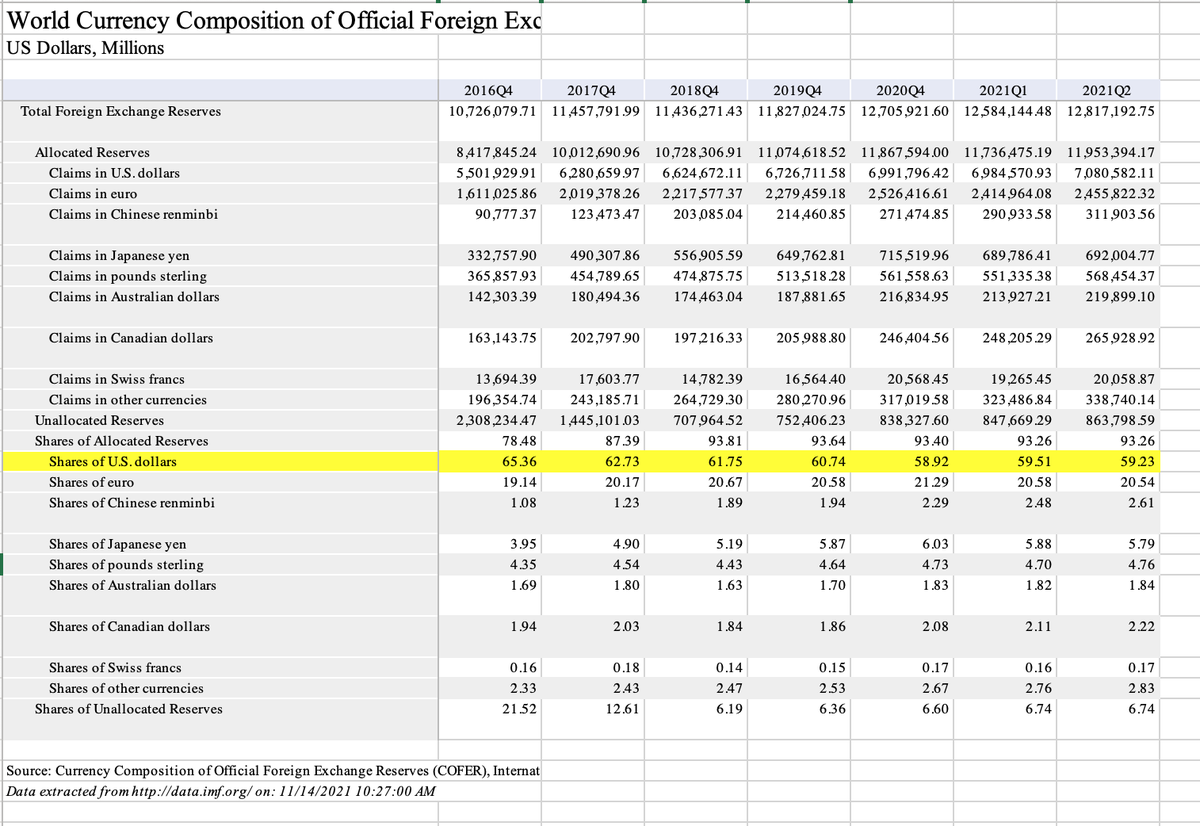Select the 2021Q2 column header
The height and width of the screenshot is (826, 1200).
[x=1108, y=92]
